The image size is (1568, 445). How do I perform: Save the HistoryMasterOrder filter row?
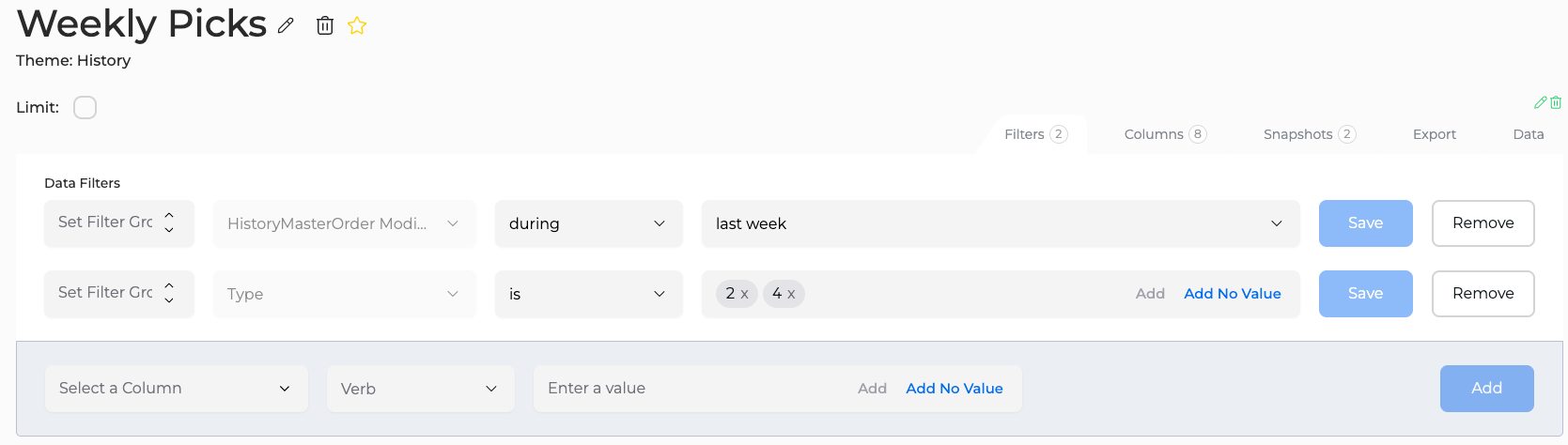click(x=1366, y=223)
